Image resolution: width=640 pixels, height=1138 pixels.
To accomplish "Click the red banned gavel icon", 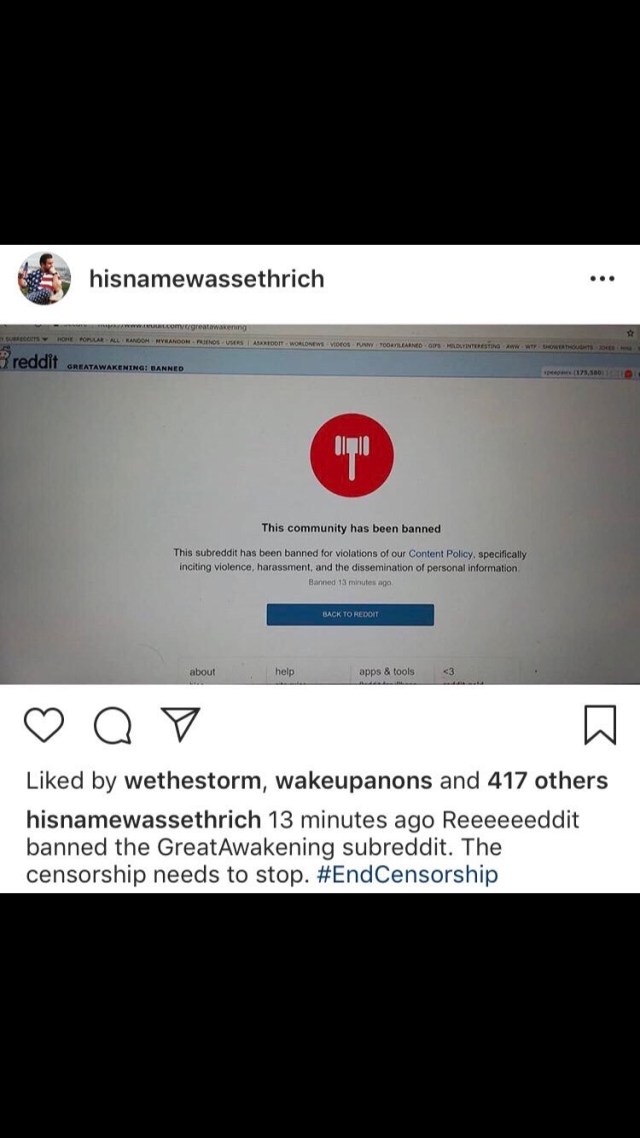I will click(352, 455).
